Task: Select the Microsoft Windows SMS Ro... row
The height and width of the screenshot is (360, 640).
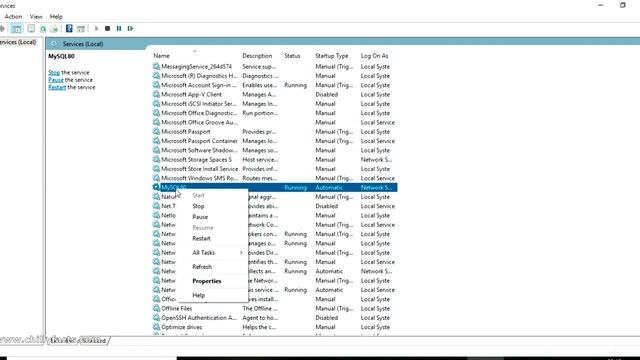Action: coord(274,178)
